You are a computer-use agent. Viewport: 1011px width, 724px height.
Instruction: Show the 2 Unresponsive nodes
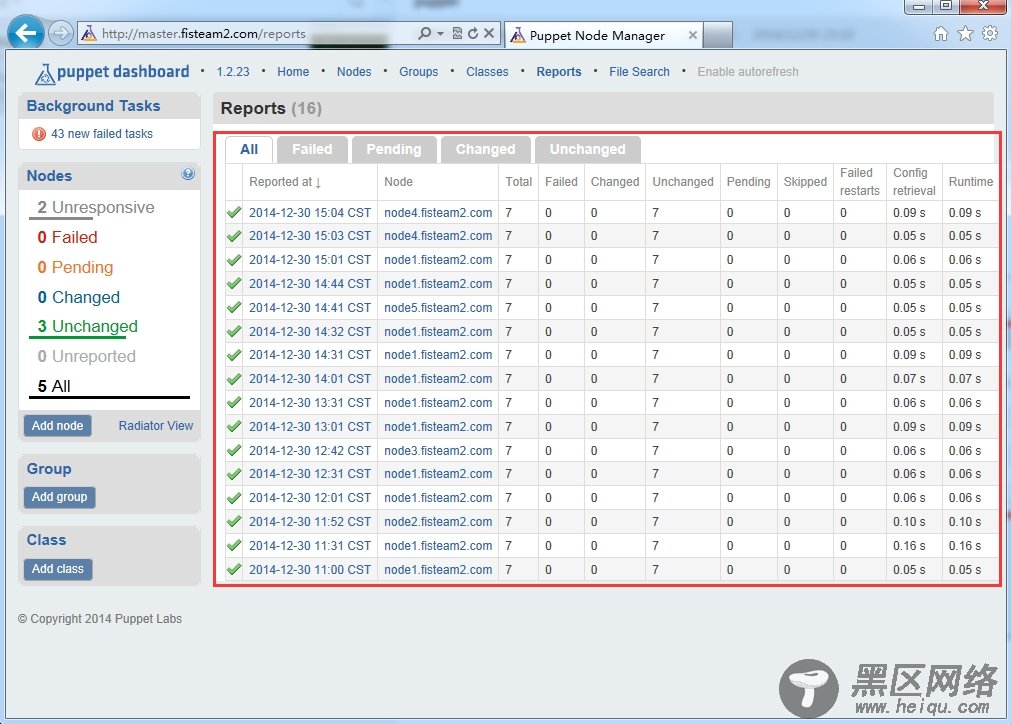pos(96,208)
